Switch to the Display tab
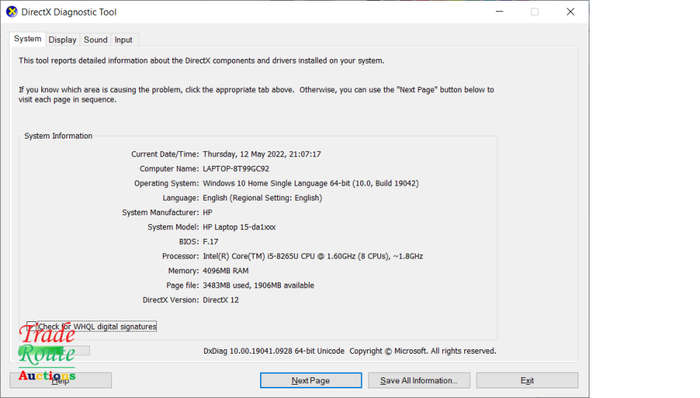 (x=62, y=40)
